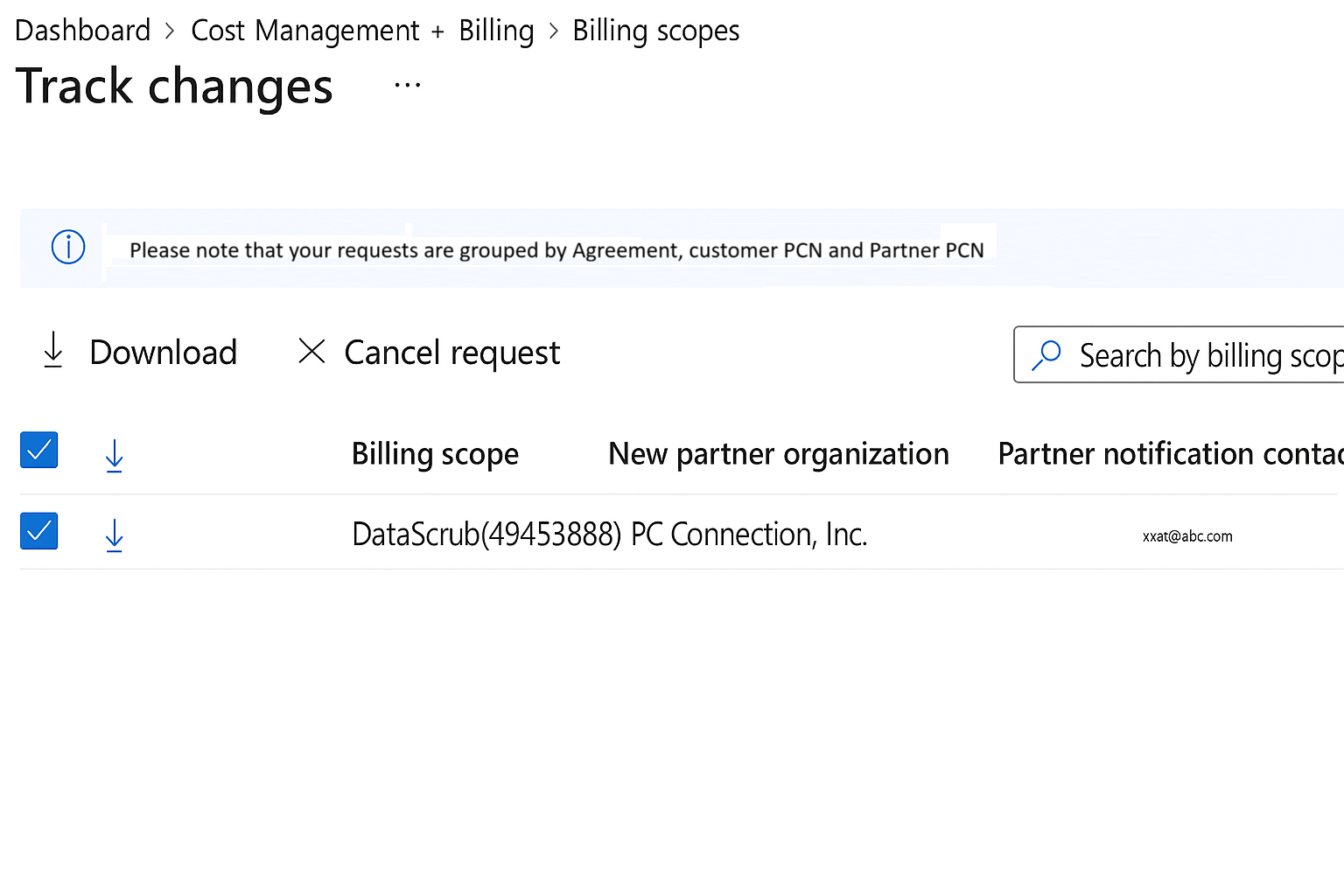The image size is (1344, 896).
Task: Toggle the select-all checkbox in table header
Action: point(39,450)
